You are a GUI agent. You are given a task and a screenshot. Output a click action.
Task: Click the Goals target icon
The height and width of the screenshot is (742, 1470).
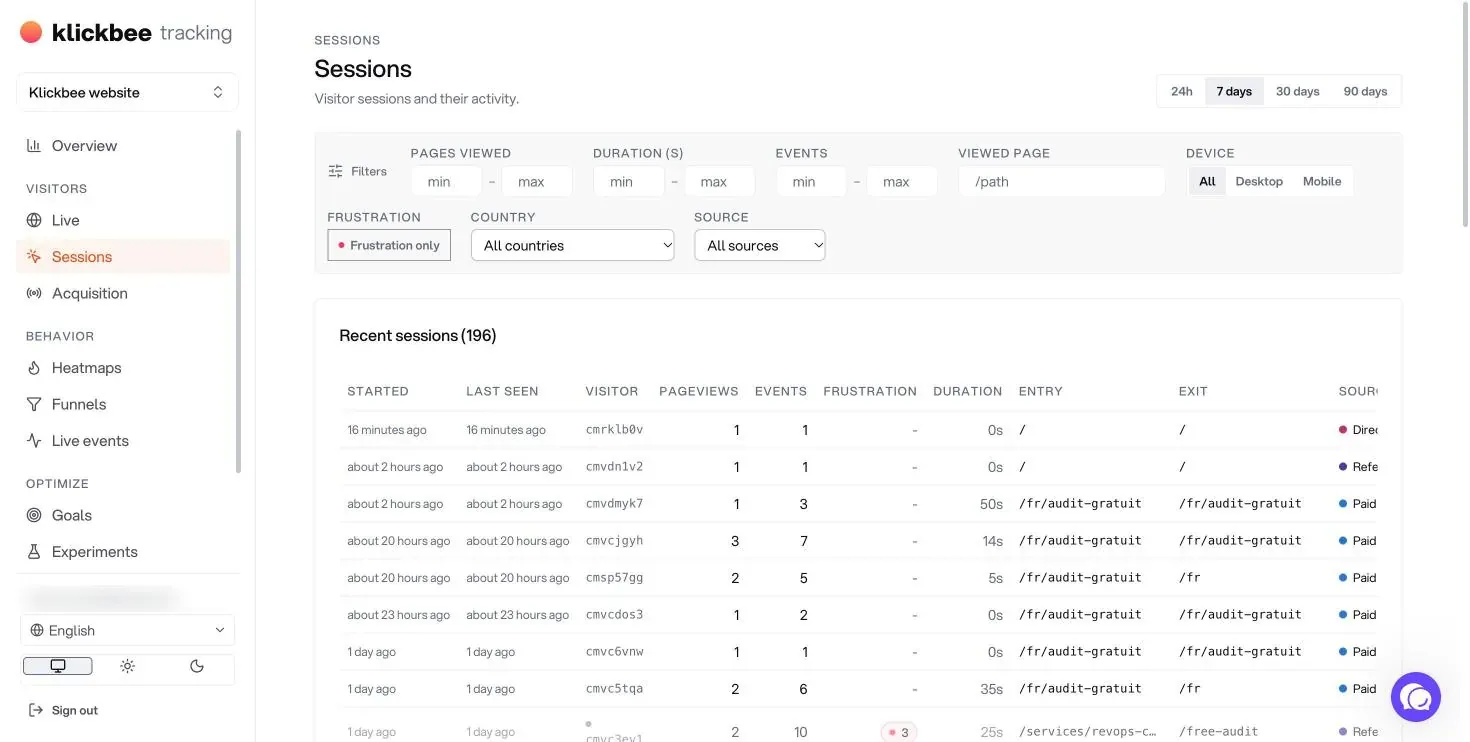[x=33, y=516]
